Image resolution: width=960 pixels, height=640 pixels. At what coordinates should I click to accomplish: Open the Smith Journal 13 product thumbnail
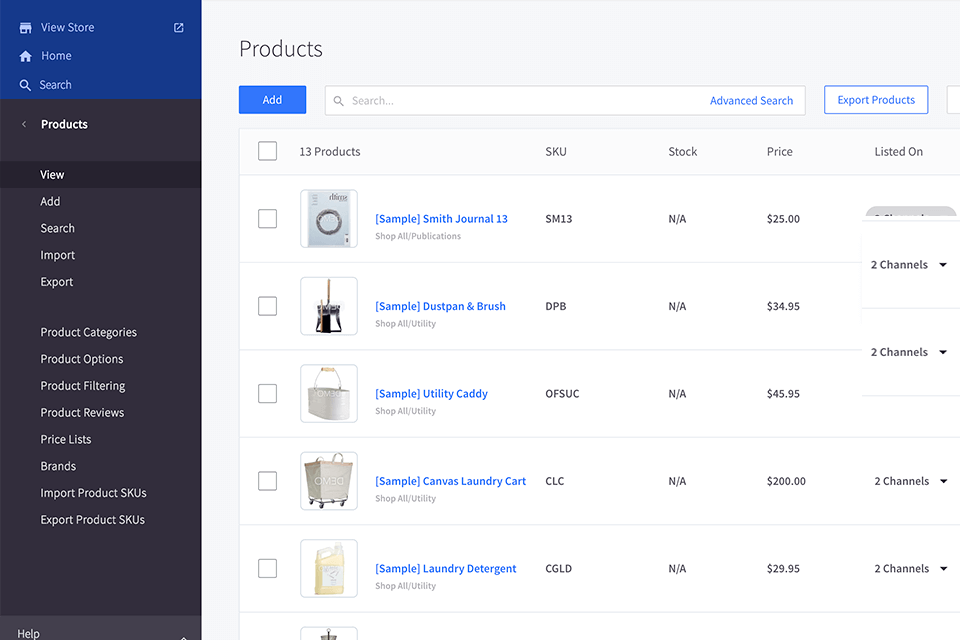[x=328, y=219]
